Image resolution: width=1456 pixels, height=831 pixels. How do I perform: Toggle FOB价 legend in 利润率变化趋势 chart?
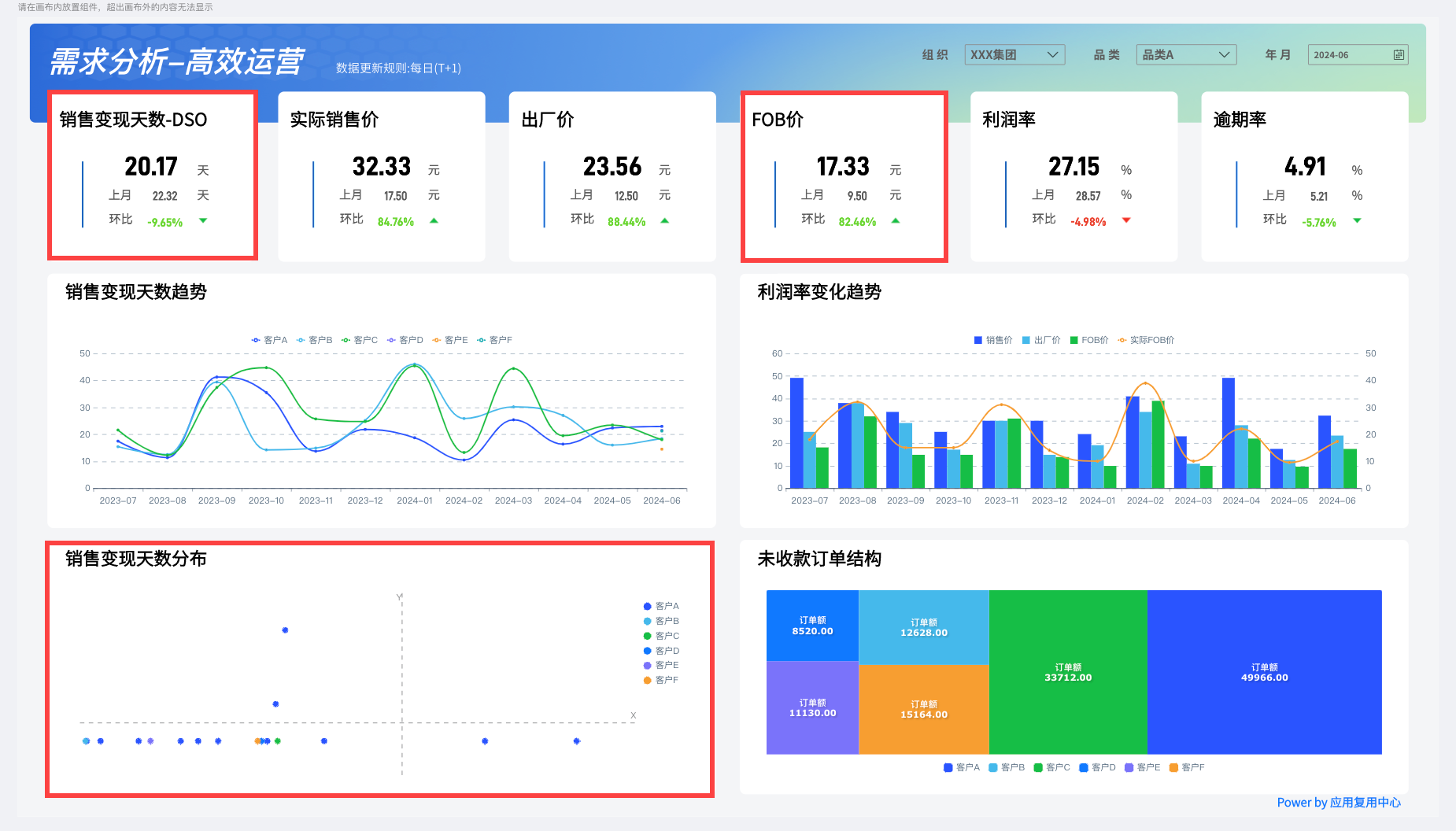coord(1089,340)
